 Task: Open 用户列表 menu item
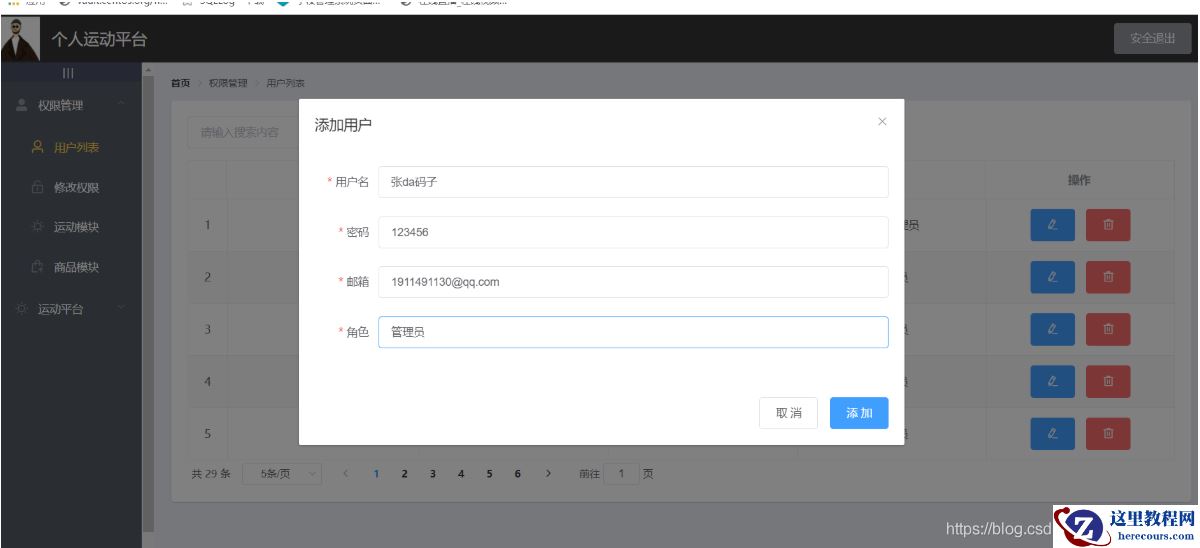[x=71, y=147]
